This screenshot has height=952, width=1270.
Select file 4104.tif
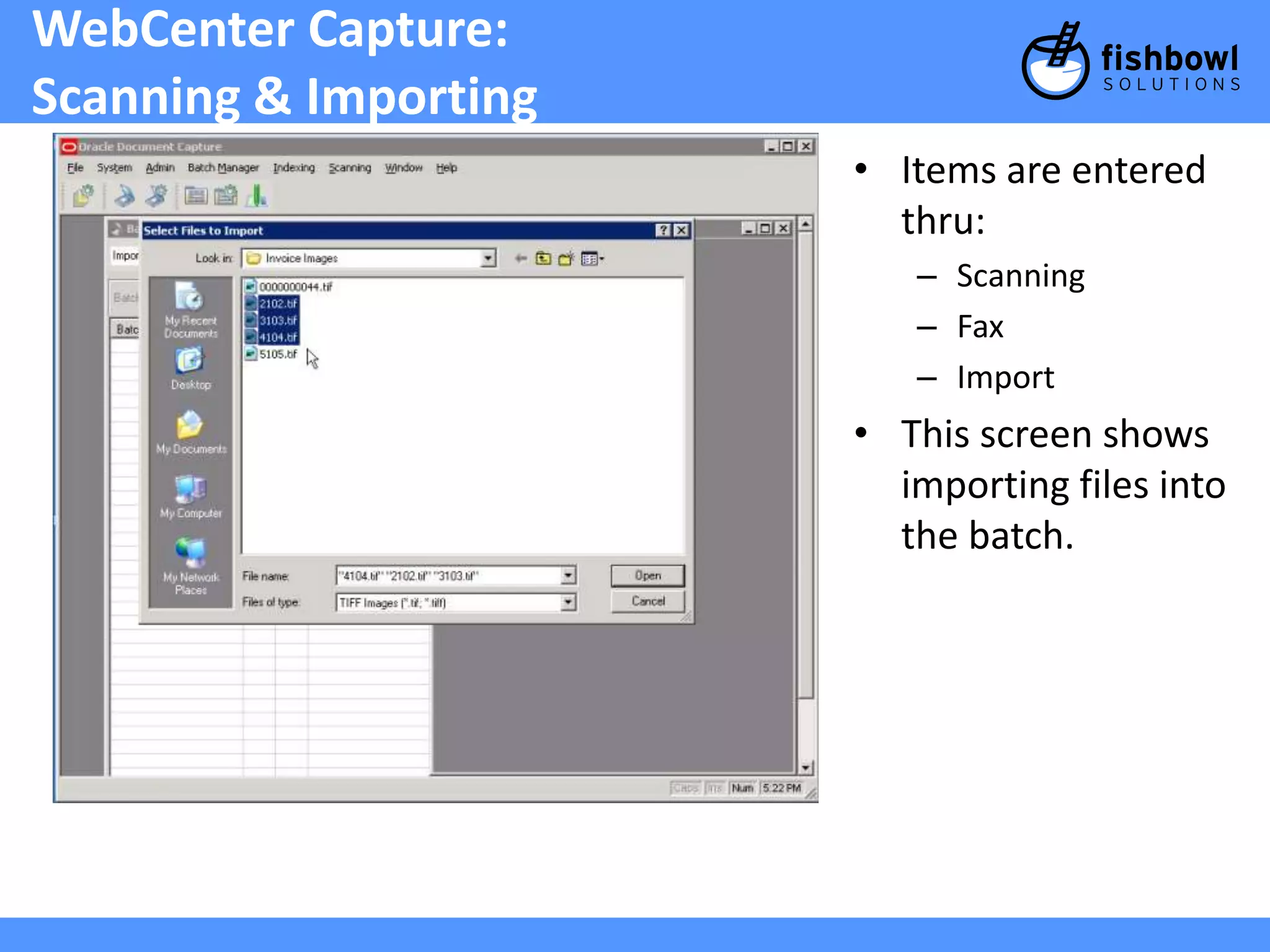point(272,337)
